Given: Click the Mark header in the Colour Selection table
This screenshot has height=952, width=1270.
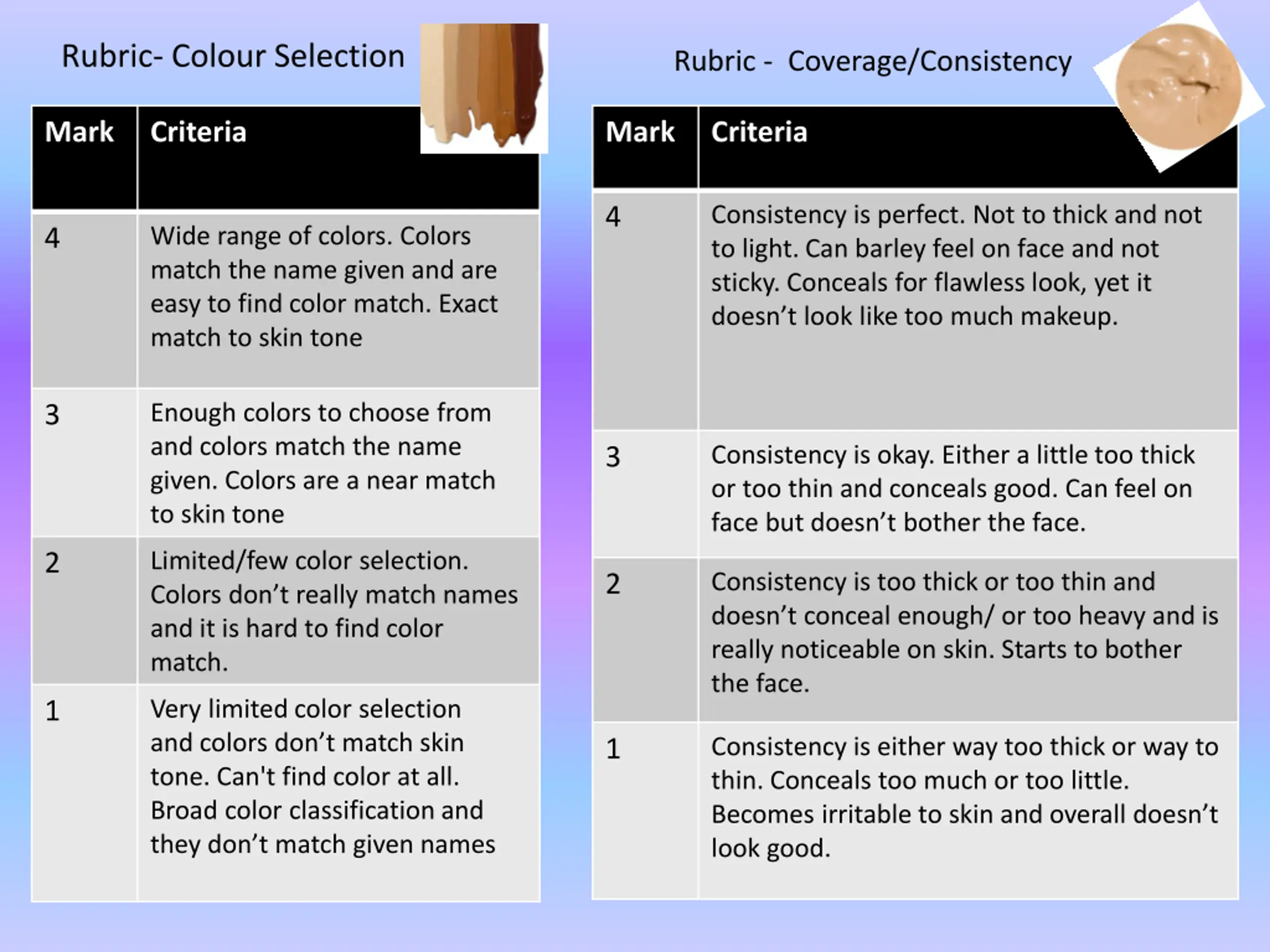Looking at the screenshot, I should click(x=79, y=132).
